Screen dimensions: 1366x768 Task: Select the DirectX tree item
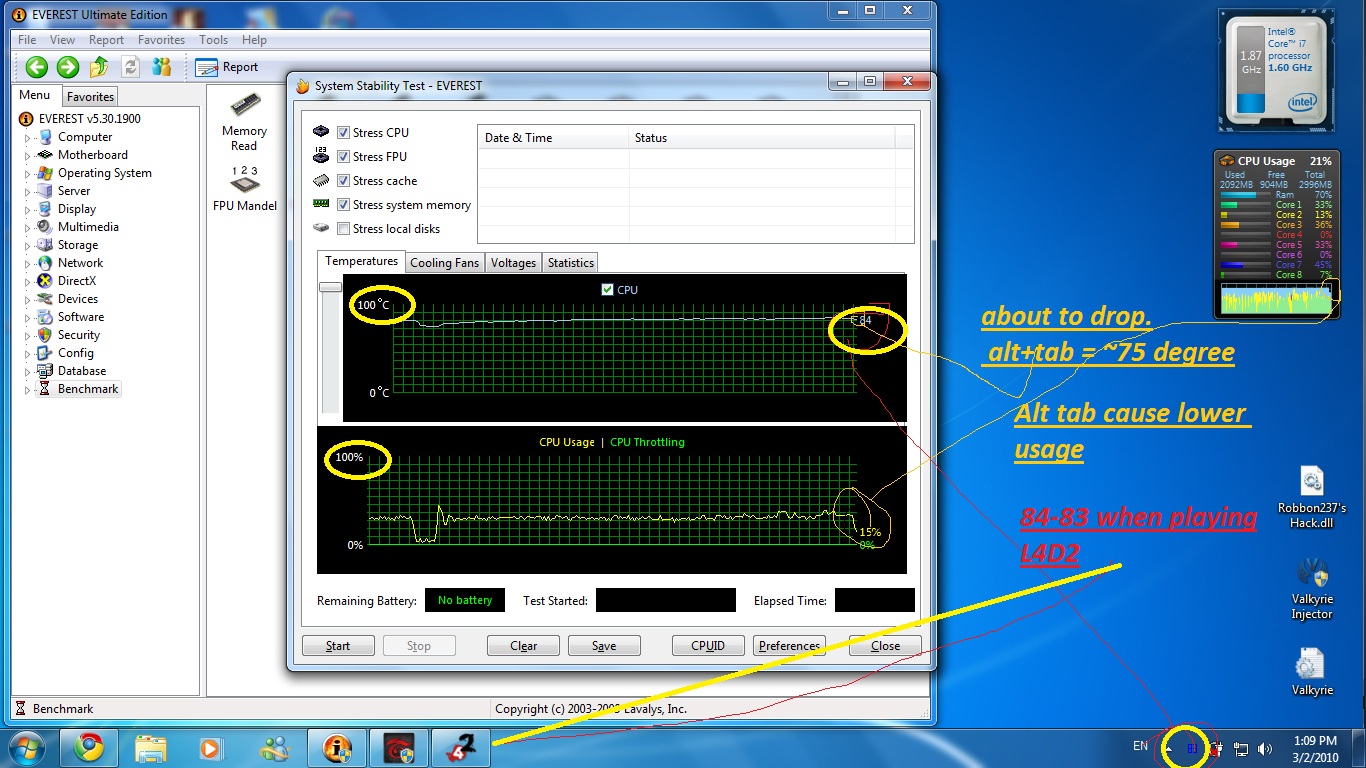pos(77,281)
